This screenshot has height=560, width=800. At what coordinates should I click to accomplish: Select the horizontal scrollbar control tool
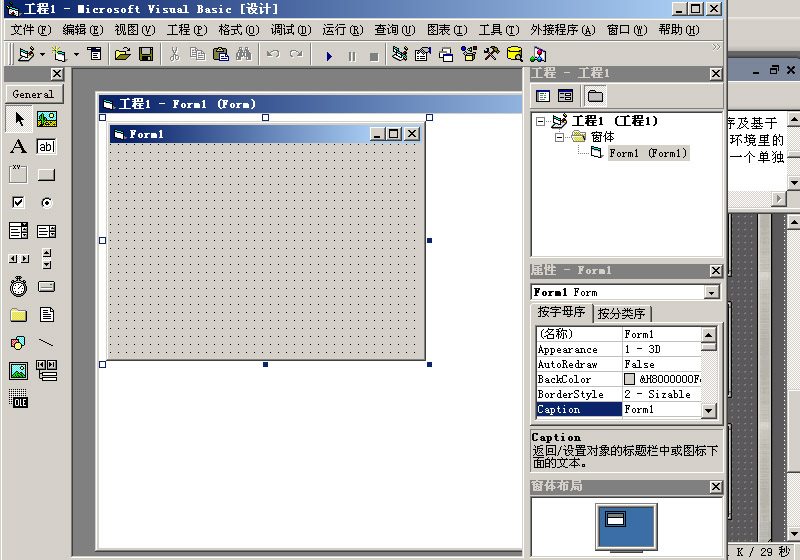[19, 259]
